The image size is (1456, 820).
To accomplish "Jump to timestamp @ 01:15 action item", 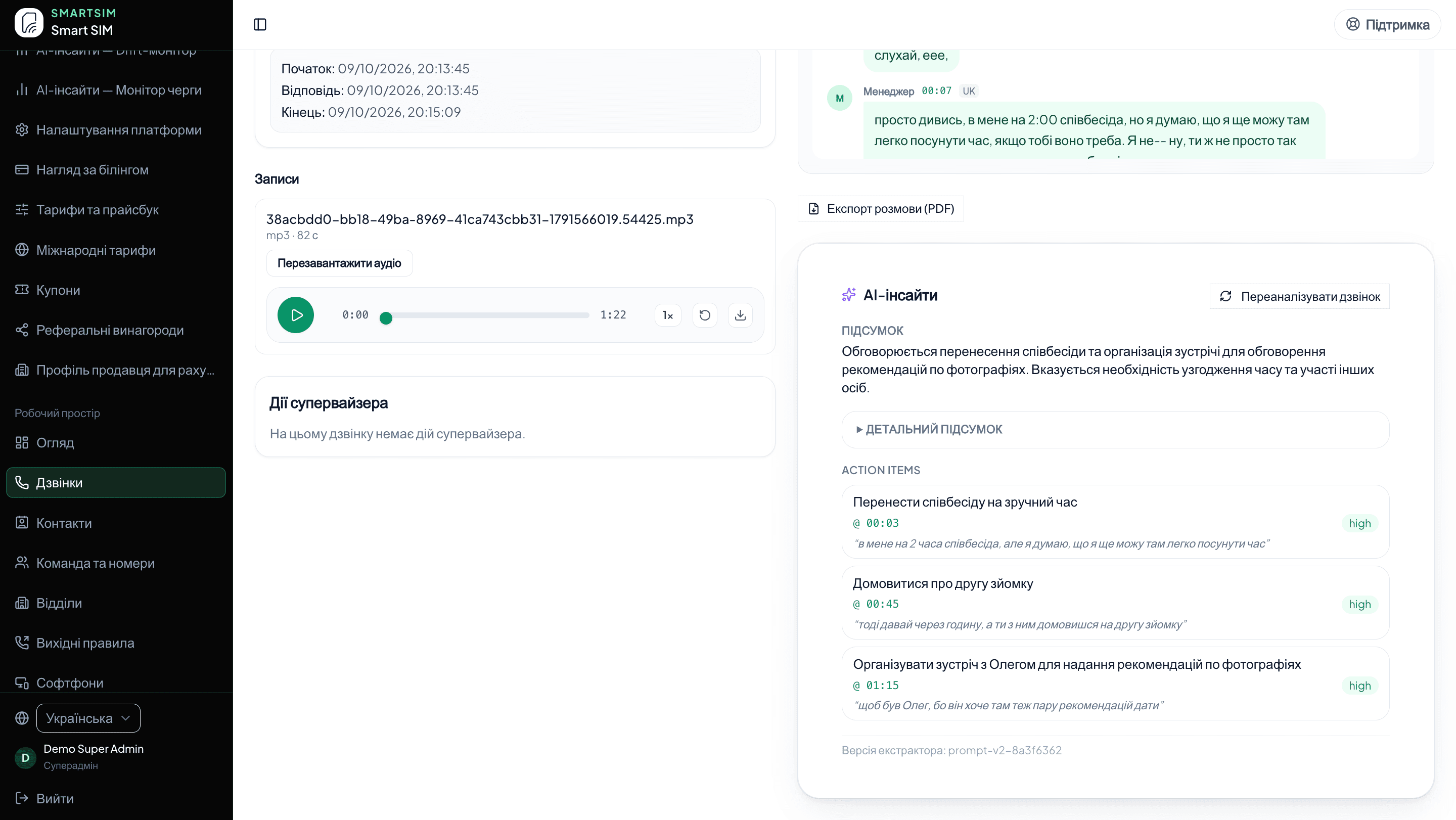I will (x=876, y=686).
